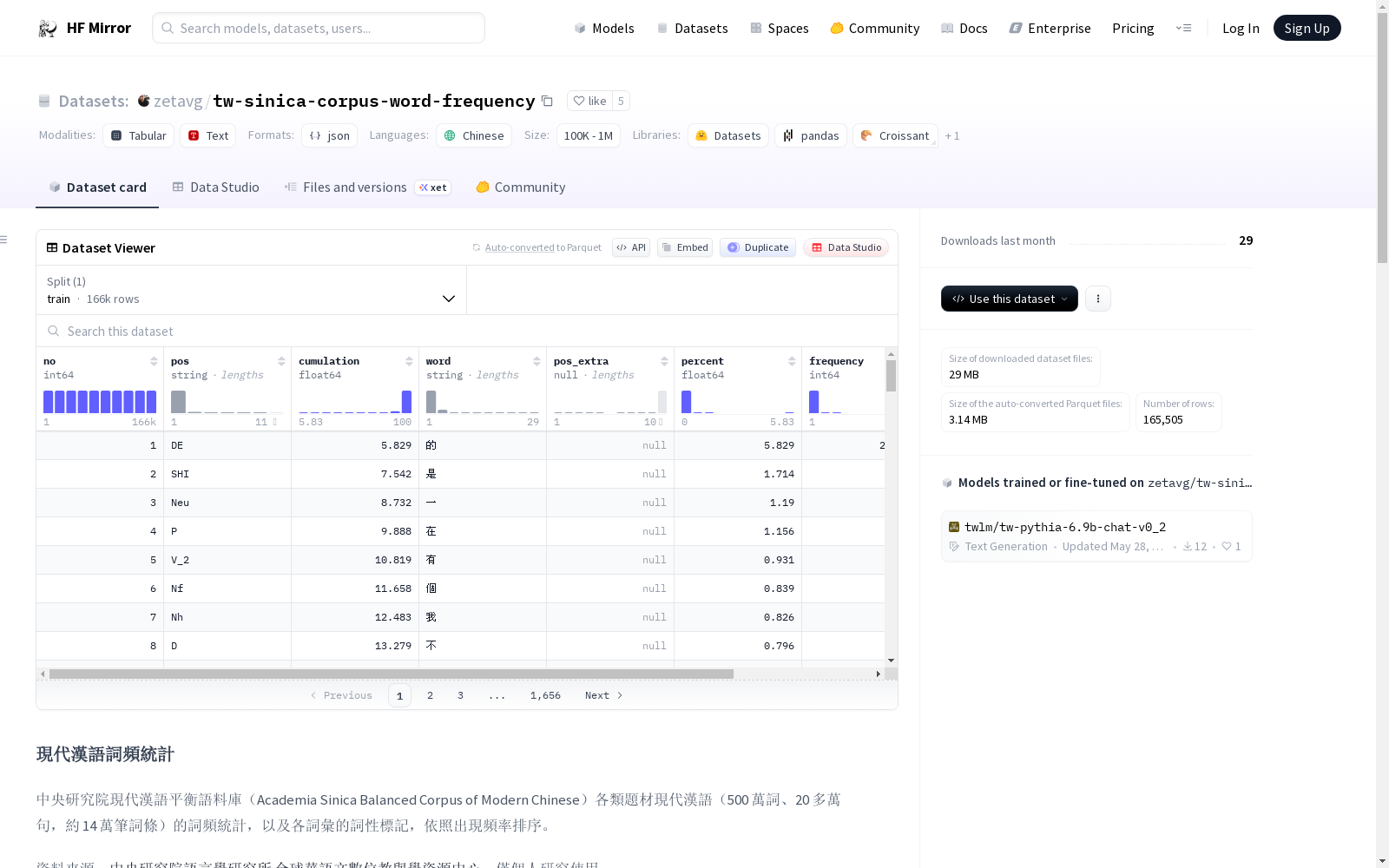Open the Community tab
The width and height of the screenshot is (1389, 868).
tap(521, 187)
